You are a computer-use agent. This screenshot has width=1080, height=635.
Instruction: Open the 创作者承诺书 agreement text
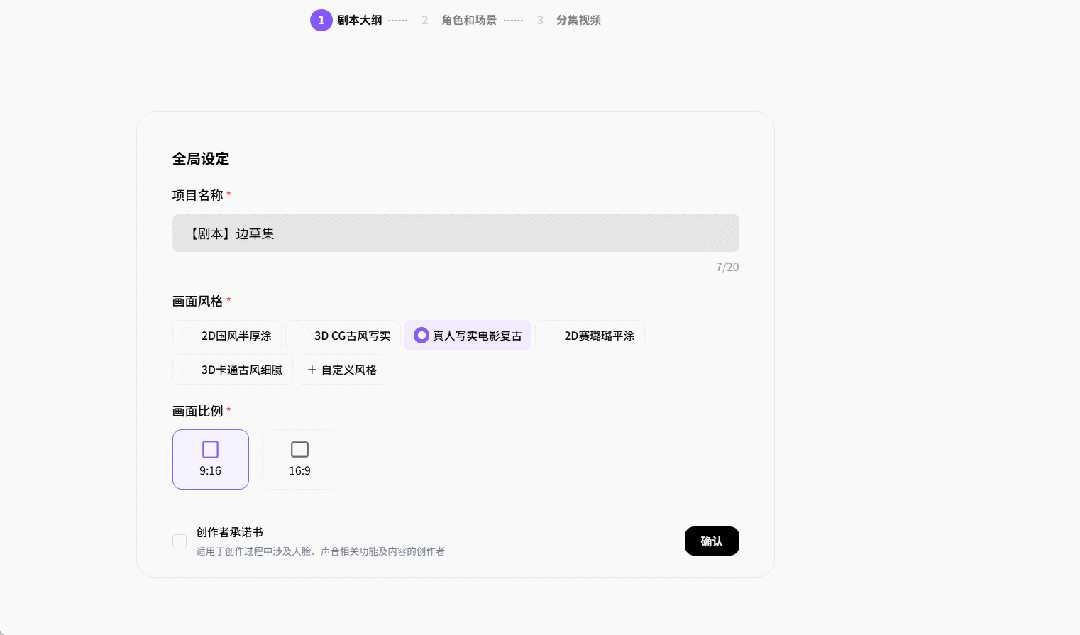(x=230, y=532)
